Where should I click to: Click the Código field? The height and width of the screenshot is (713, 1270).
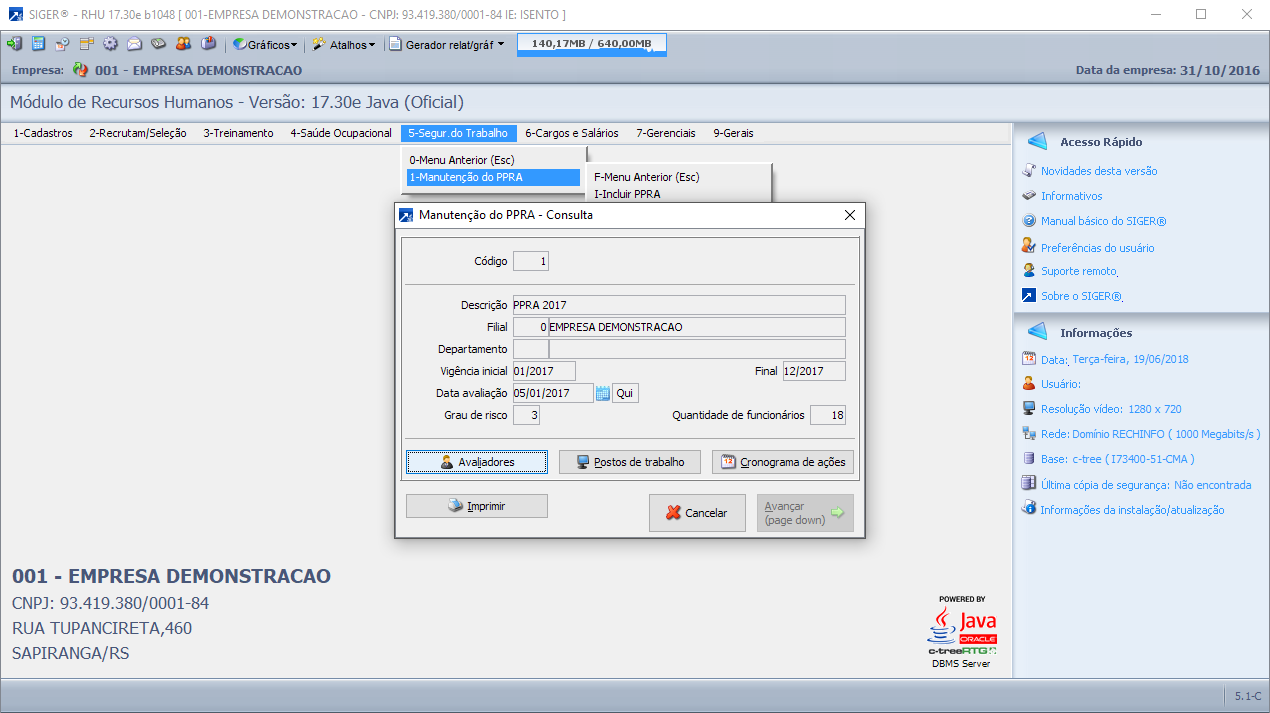pyautogui.click(x=530, y=262)
